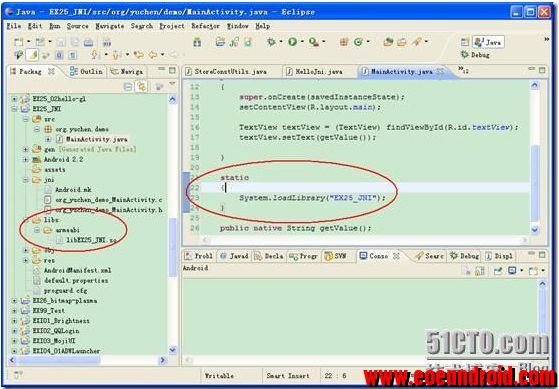Image resolution: width=559 pixels, height=389 pixels.
Task: Show hidden editor tabs list
Action: click(x=463, y=70)
